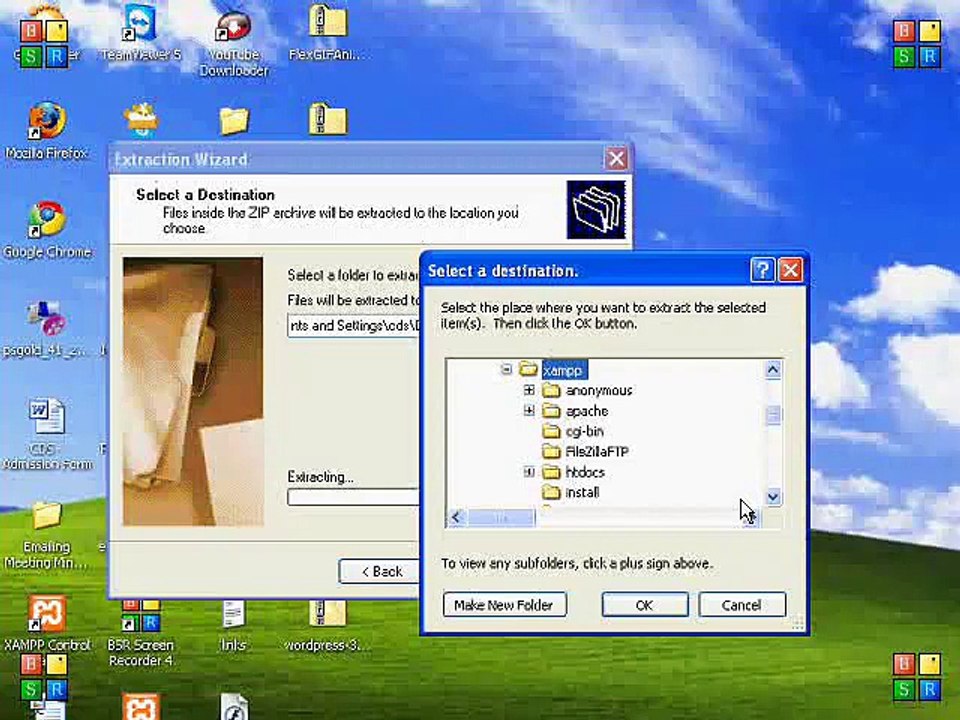Select the apache folder in the tree
The image size is (960, 720).
coord(576,411)
